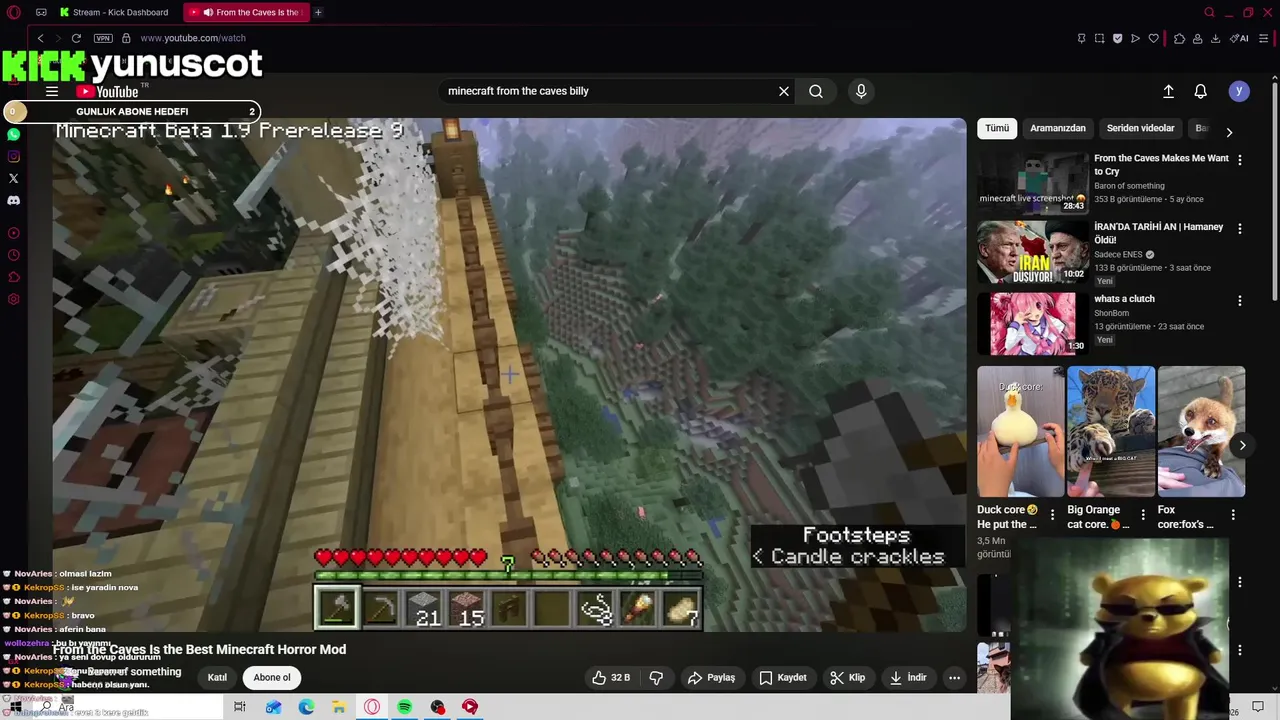Toggle Opera ad blocker shield
The image size is (1280, 720).
point(1117,38)
